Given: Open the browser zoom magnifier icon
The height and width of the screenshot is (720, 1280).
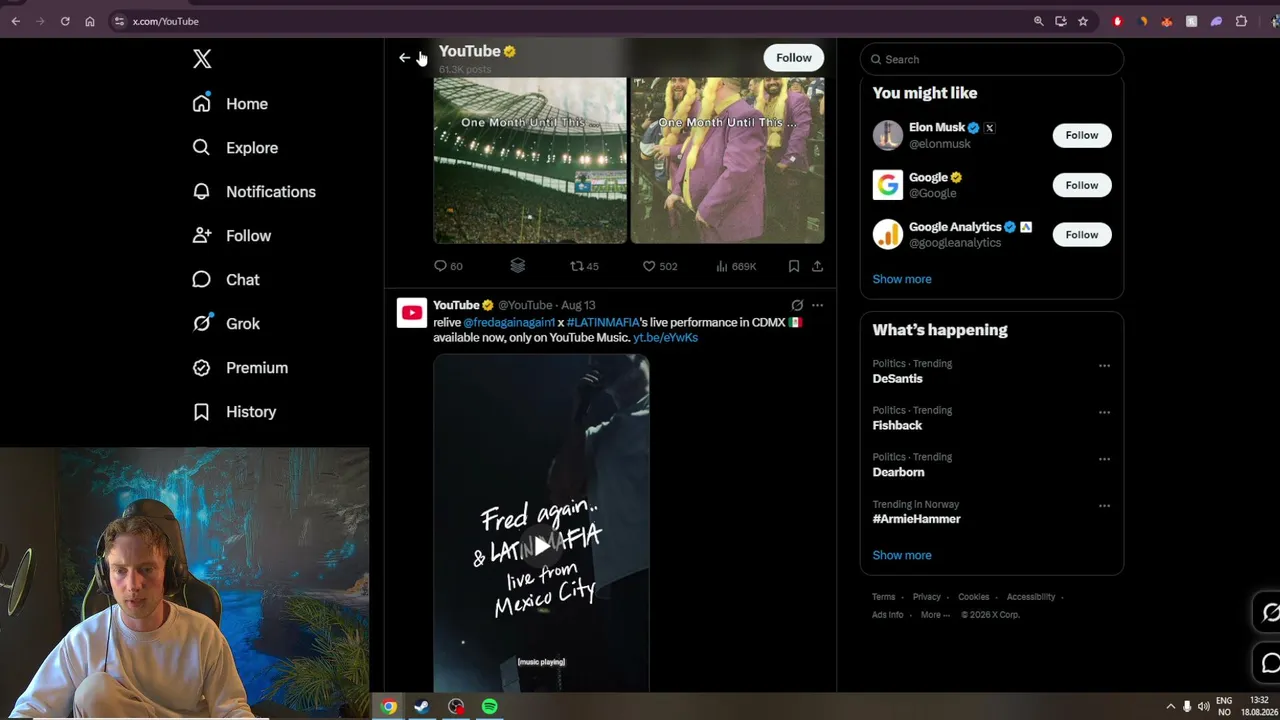Looking at the screenshot, I should tap(1038, 21).
